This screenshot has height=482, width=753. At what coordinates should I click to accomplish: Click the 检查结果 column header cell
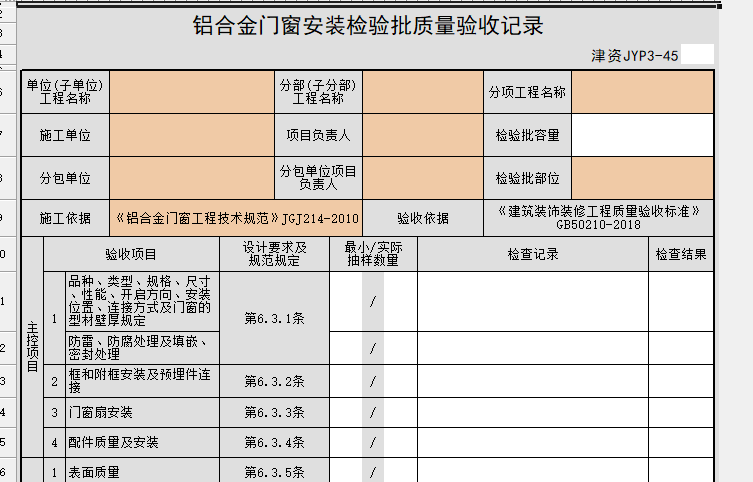681,255
